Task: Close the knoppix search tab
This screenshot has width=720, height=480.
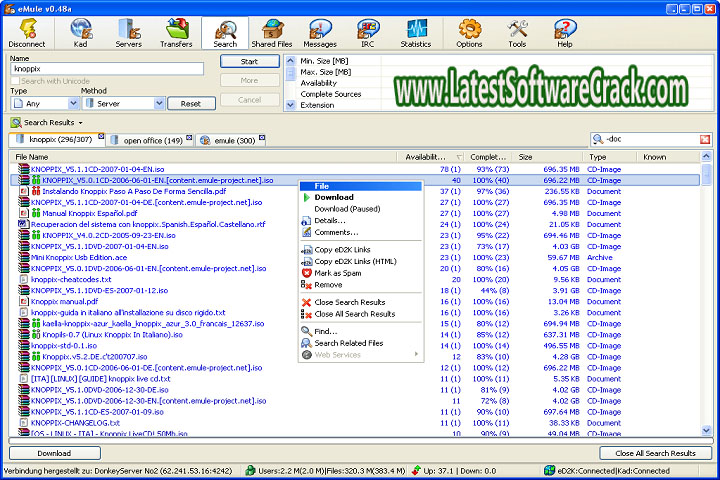Action: [101, 136]
